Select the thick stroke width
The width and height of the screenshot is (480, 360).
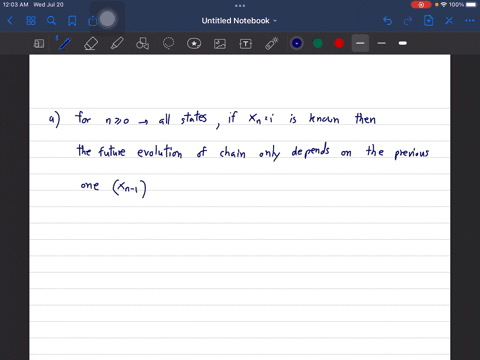coord(403,43)
